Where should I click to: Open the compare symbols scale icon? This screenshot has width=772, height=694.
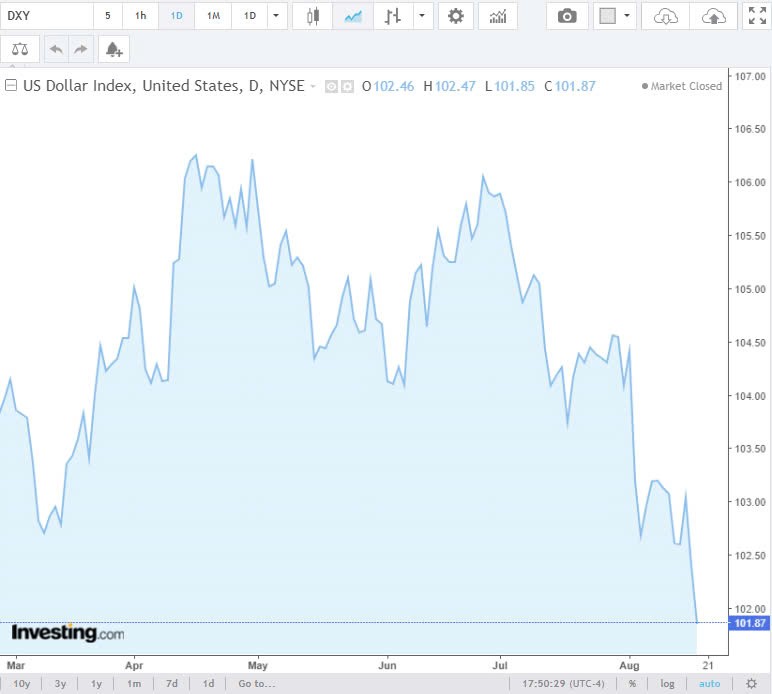(x=20, y=49)
